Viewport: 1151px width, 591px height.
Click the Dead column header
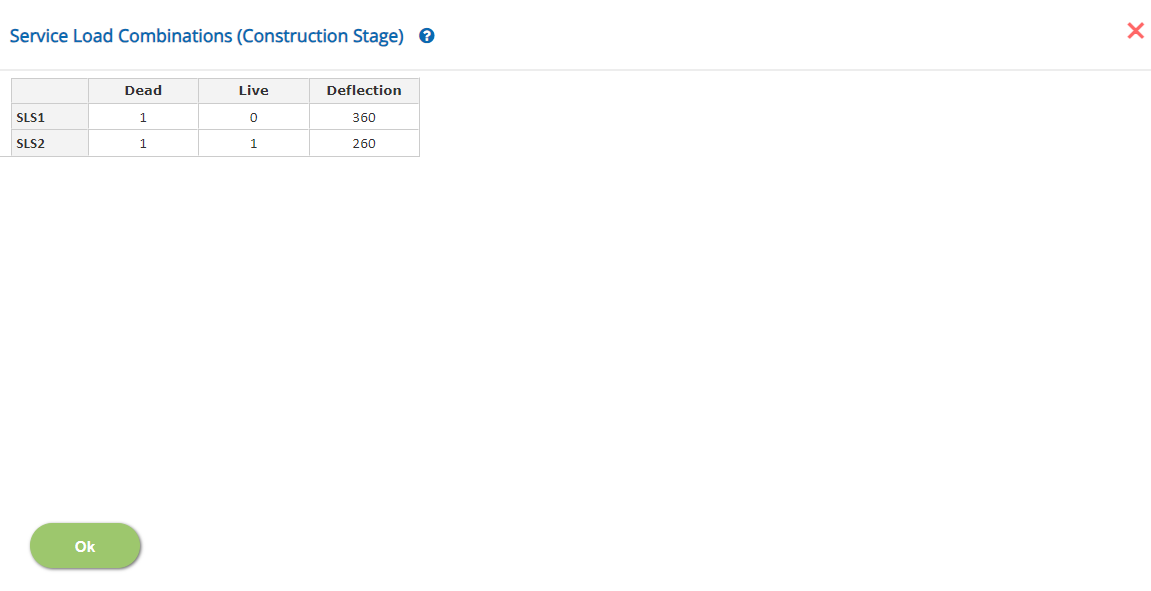click(x=143, y=91)
